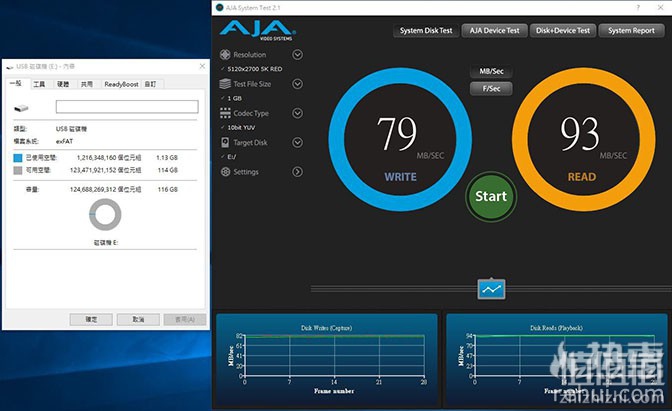The height and width of the screenshot is (411, 672).
Task: Click the Disk Reads graph panel
Action: 556,360
